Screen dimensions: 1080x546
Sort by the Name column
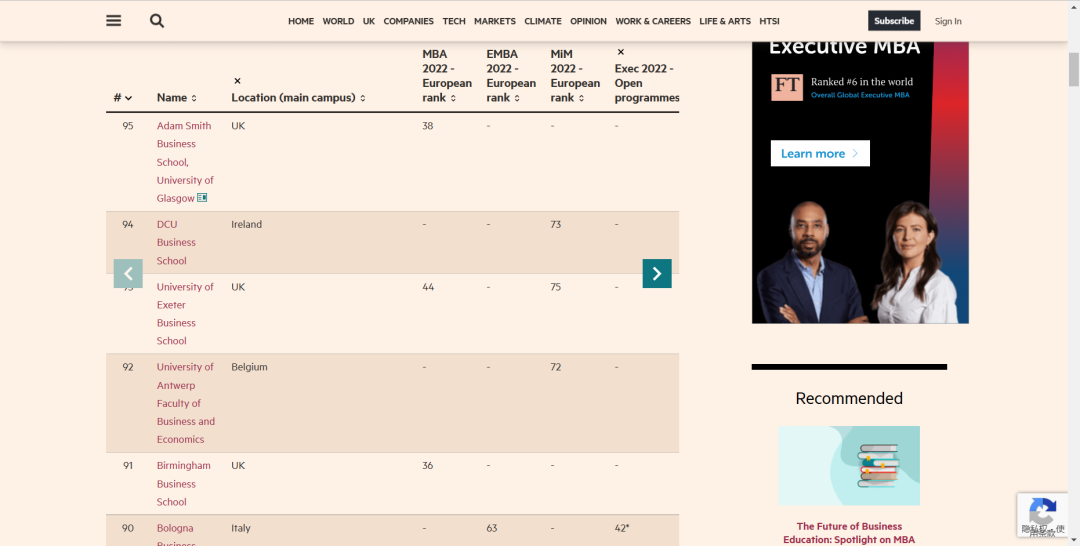[176, 98]
